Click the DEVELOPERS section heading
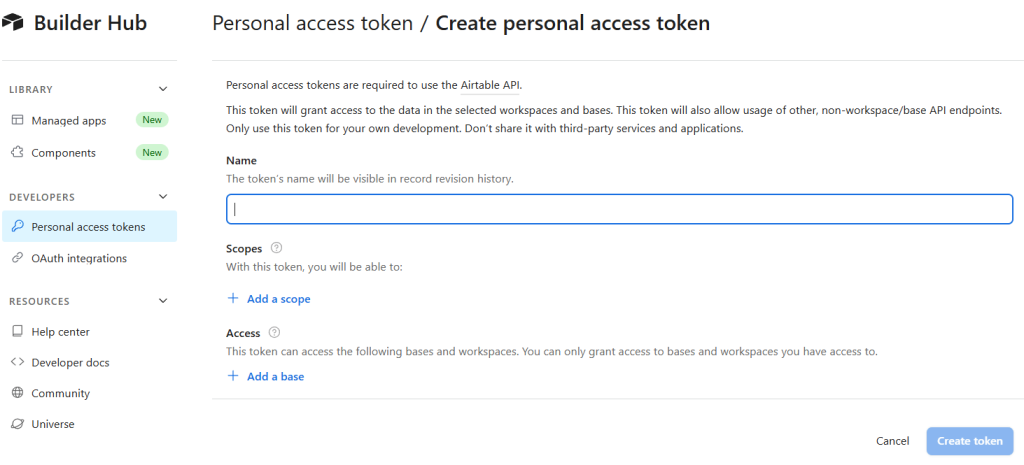This screenshot has width=1024, height=465. tap(42, 197)
